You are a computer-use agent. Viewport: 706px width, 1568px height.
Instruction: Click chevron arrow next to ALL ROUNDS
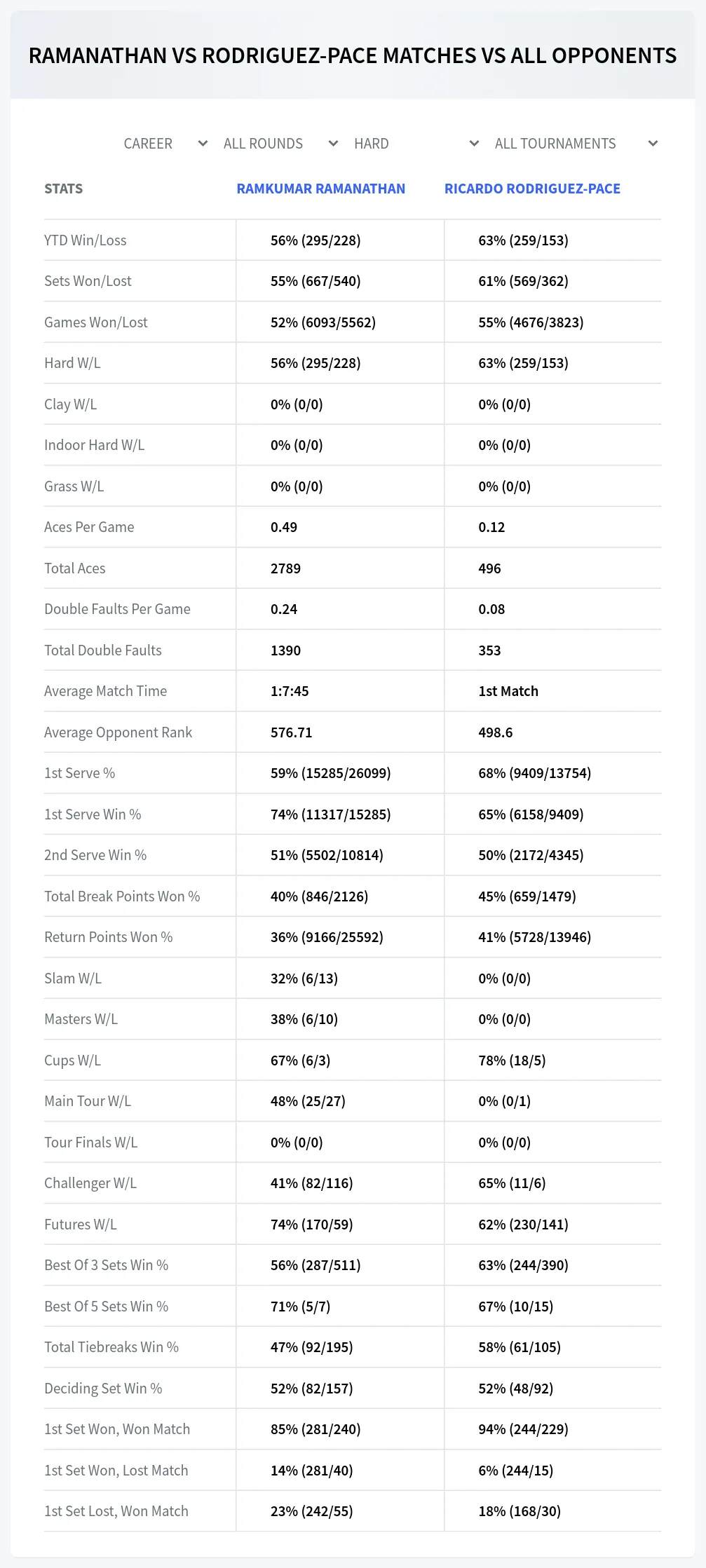pyautogui.click(x=333, y=144)
